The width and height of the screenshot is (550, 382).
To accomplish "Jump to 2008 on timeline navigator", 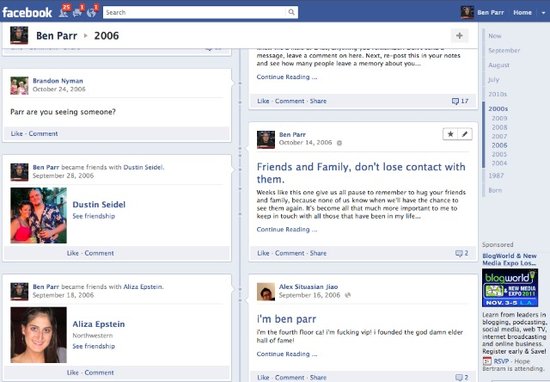I will coord(499,127).
